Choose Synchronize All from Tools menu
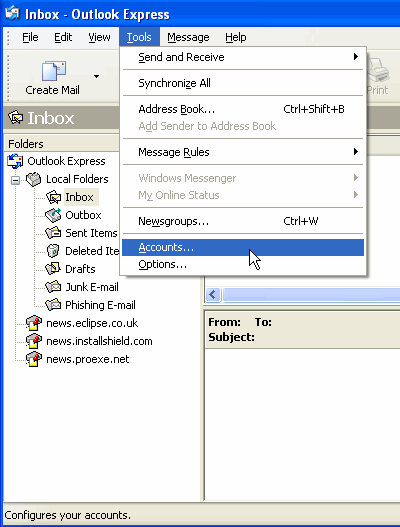Viewport: 400px width, 527px height. pyautogui.click(x=243, y=83)
